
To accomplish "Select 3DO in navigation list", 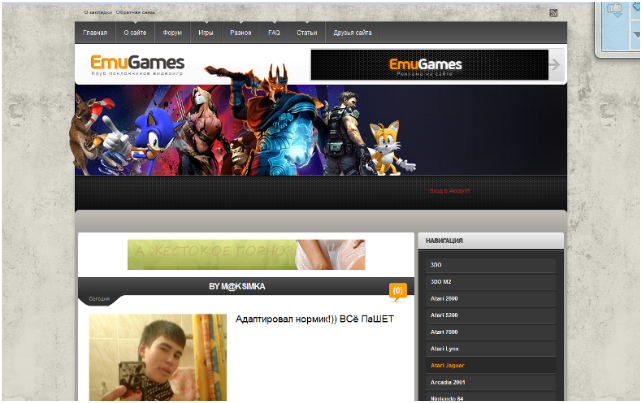I will [x=491, y=265].
